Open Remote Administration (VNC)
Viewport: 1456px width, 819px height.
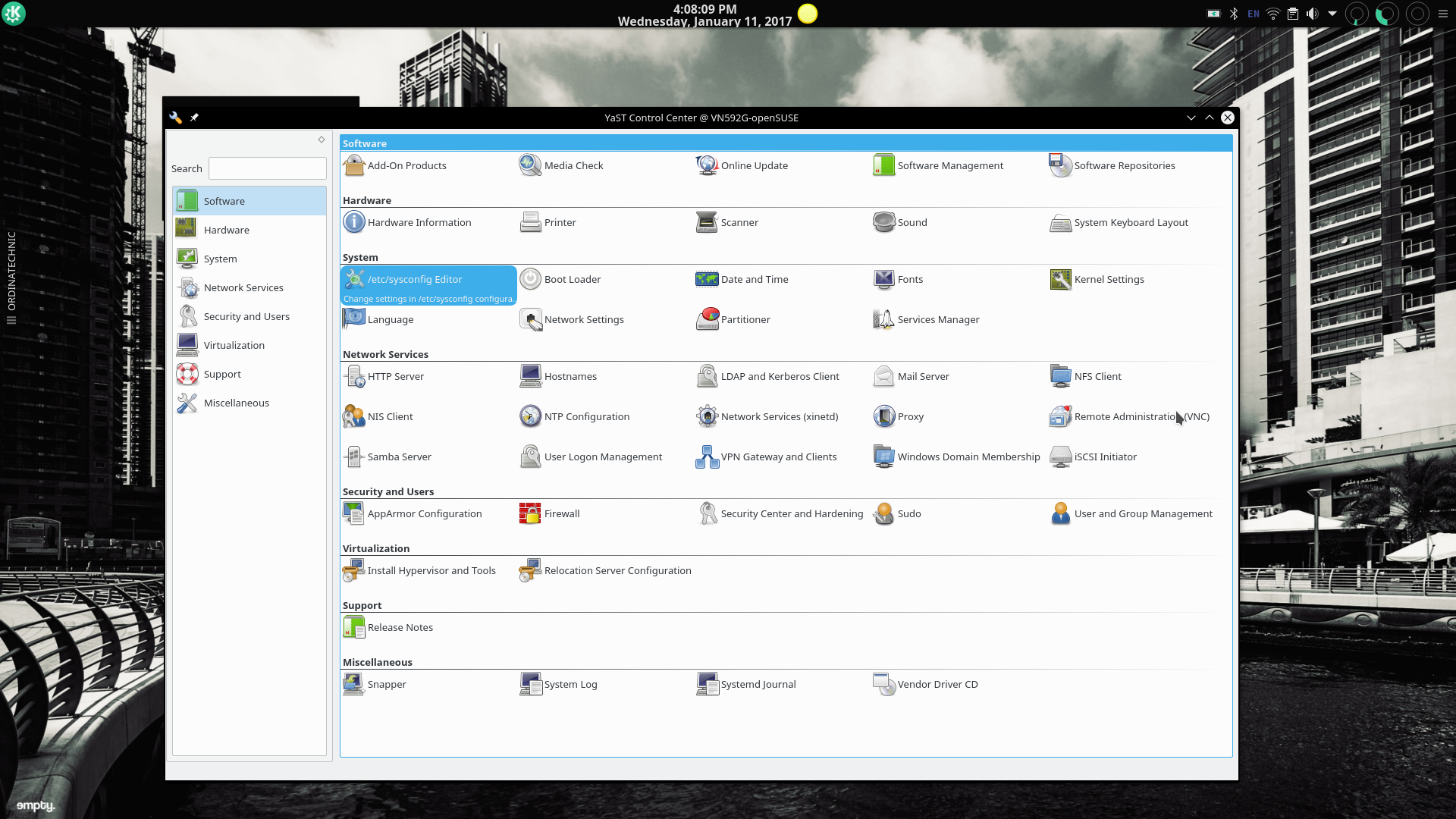(x=1130, y=416)
